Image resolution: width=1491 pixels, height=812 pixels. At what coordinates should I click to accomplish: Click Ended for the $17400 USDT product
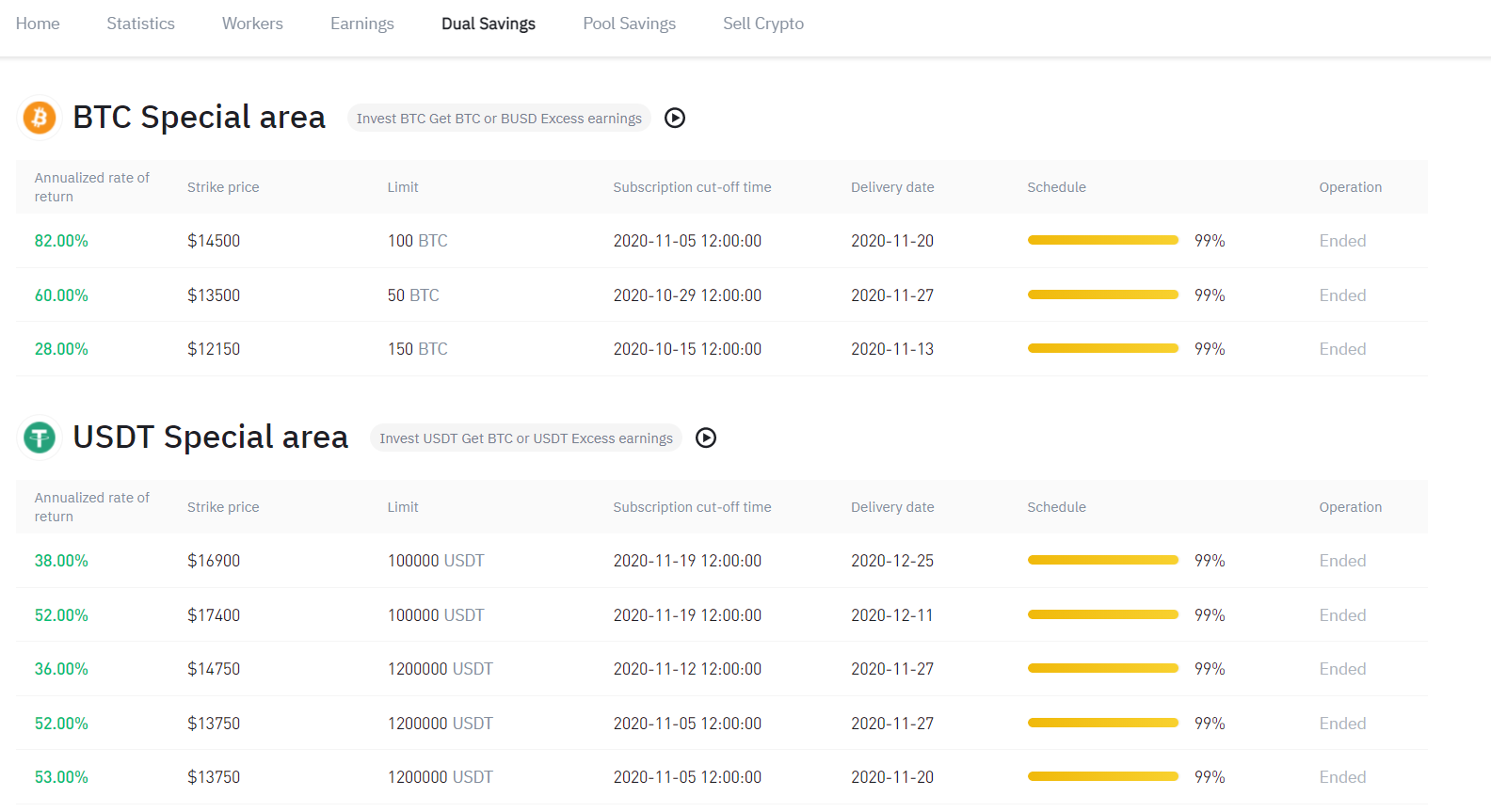click(x=1342, y=615)
